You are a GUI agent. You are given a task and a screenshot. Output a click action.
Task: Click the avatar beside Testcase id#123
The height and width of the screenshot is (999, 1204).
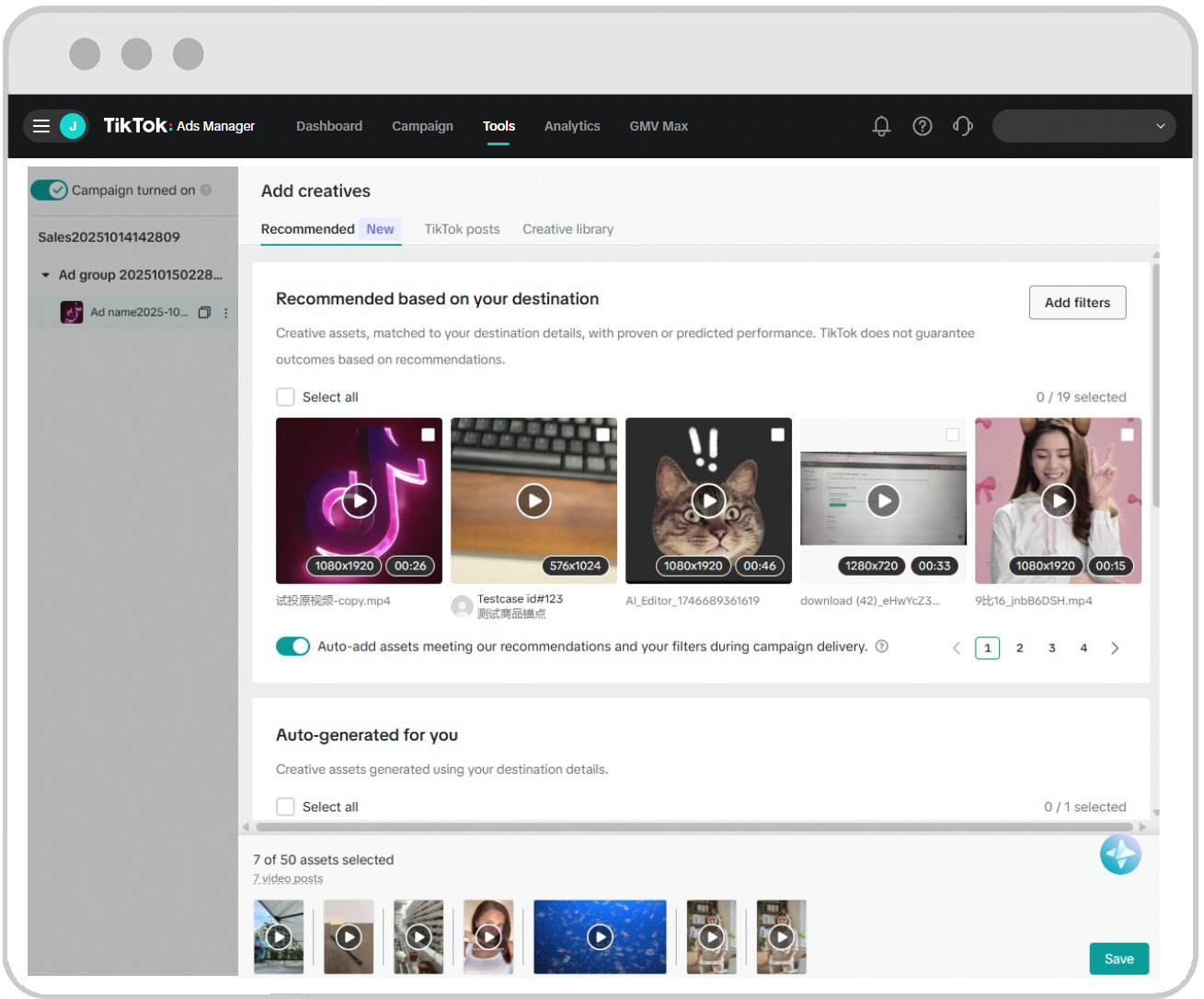click(462, 606)
